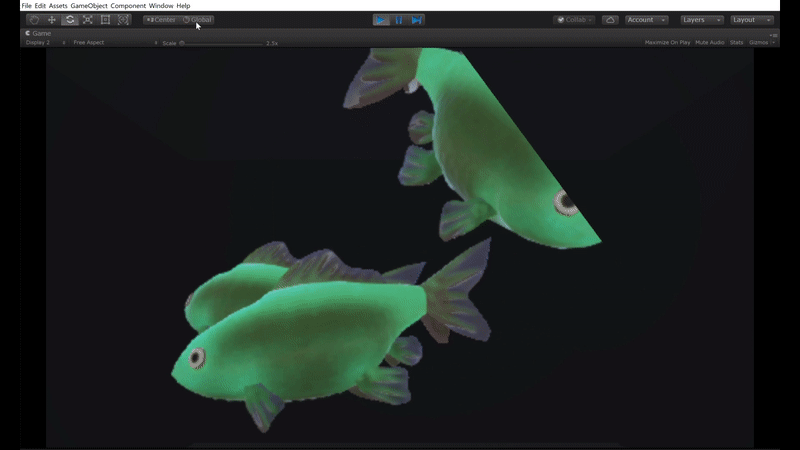The width and height of the screenshot is (800, 450).
Task: Select the Rect transform tool
Action: click(106, 20)
